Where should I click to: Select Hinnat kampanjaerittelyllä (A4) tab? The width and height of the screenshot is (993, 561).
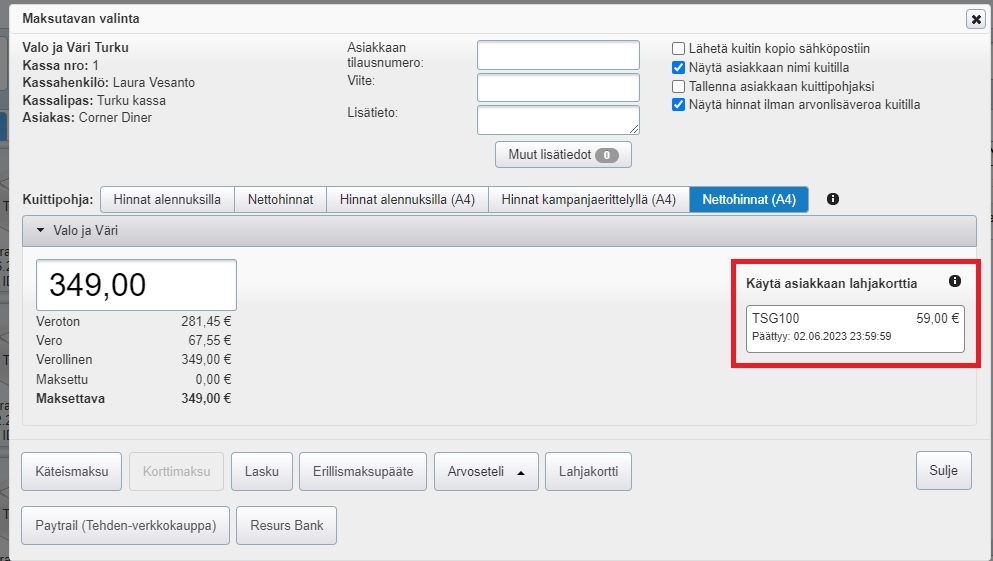click(588, 199)
